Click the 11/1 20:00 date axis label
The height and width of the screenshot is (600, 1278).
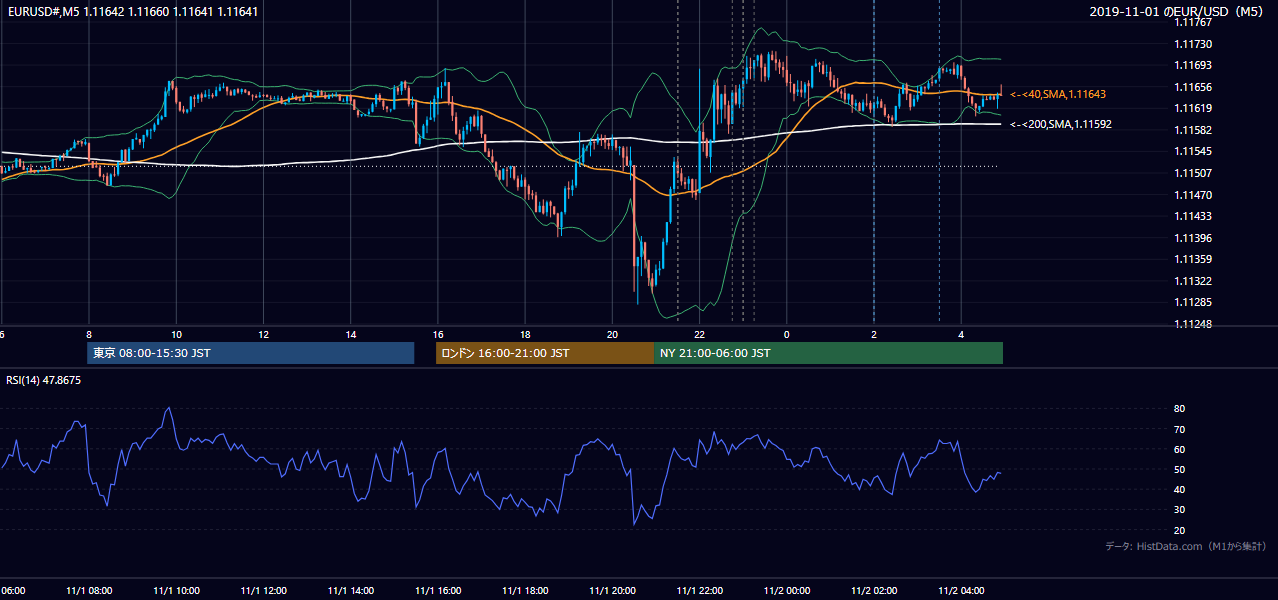pos(612,591)
